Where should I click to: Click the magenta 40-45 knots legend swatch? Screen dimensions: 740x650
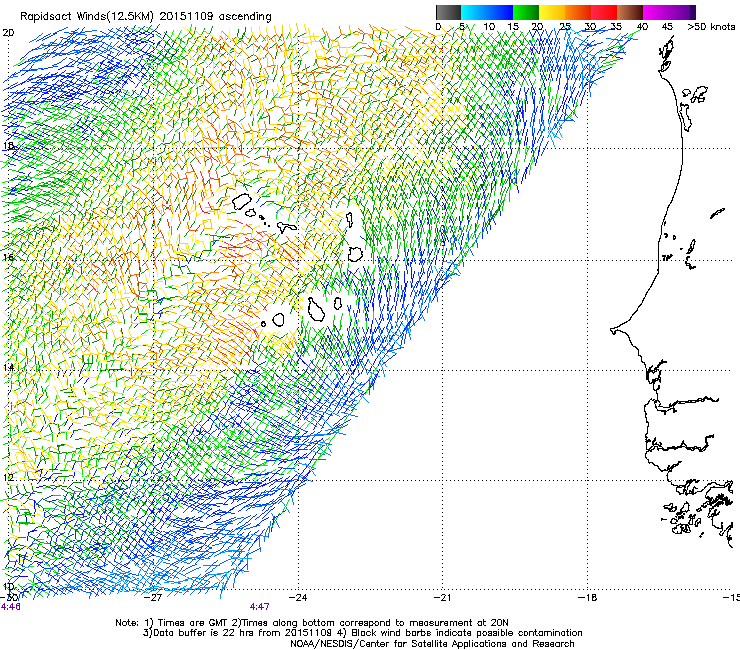click(656, 12)
